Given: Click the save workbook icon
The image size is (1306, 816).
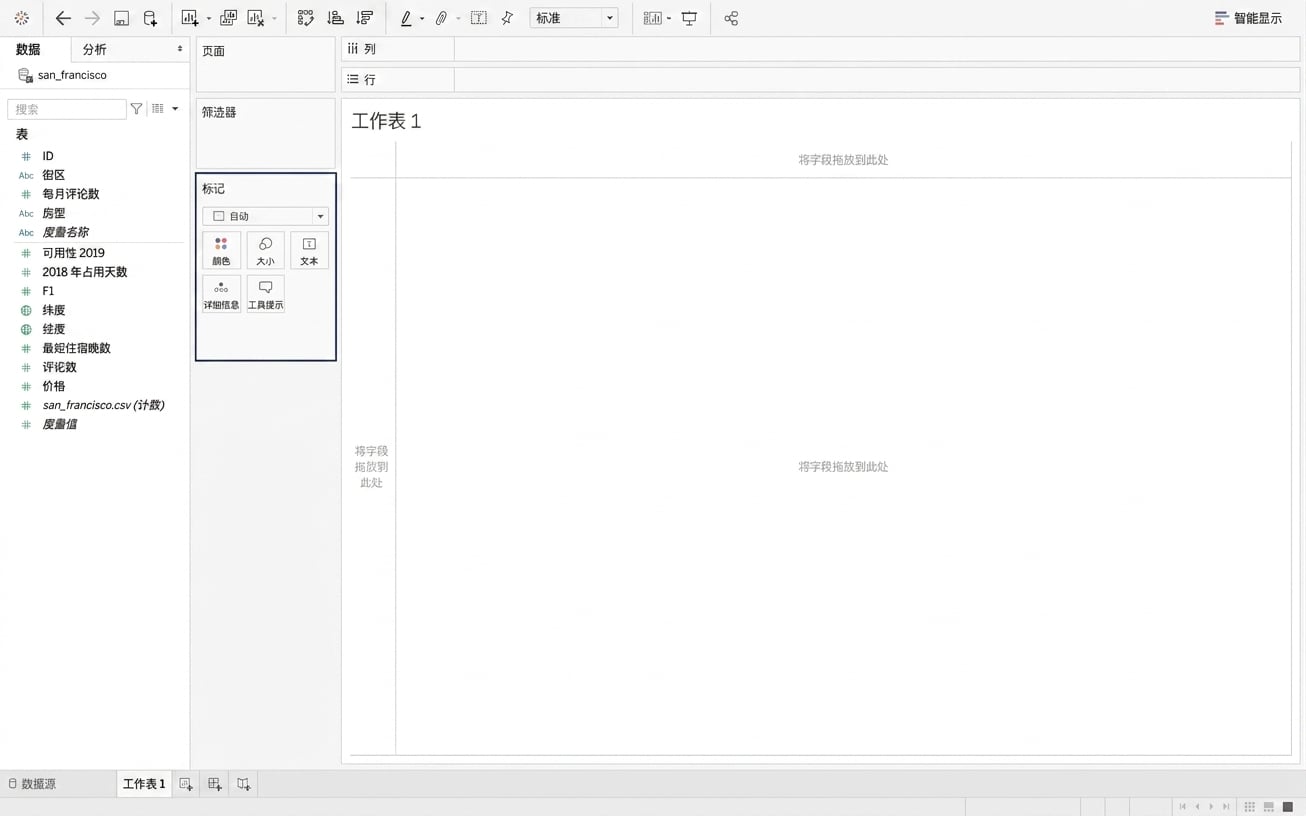Looking at the screenshot, I should [x=121, y=18].
